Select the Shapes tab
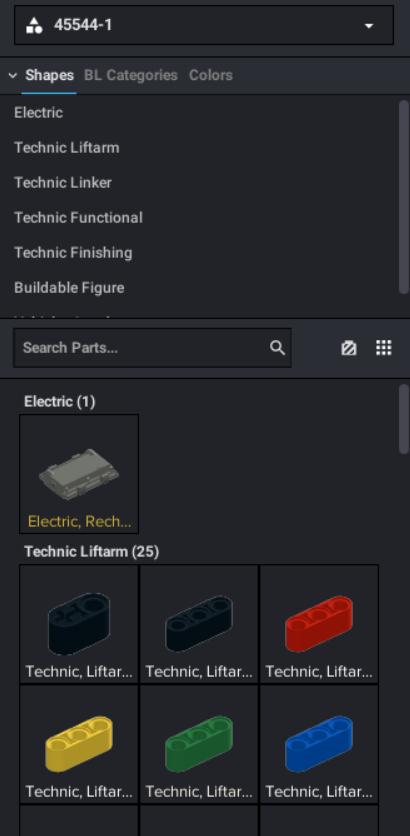The image size is (410, 836). click(x=49, y=75)
